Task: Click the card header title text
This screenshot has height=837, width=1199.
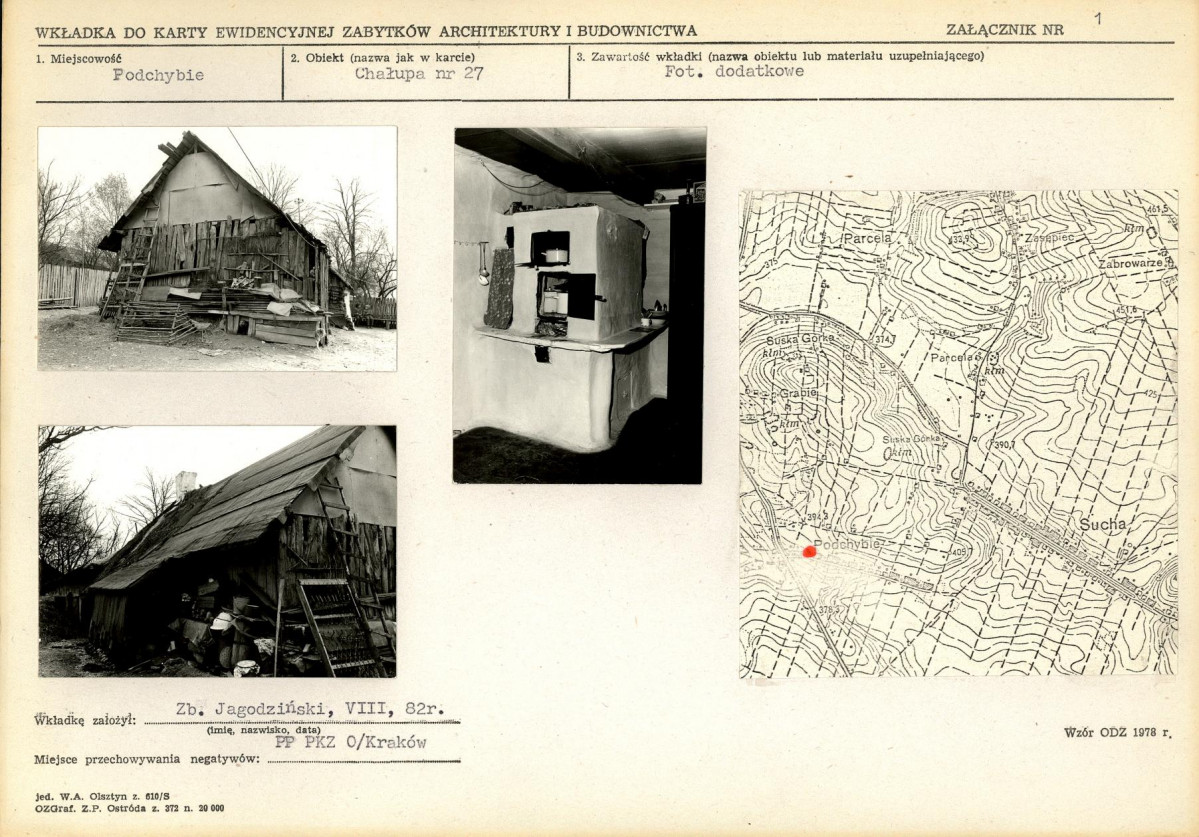Action: 366,32
